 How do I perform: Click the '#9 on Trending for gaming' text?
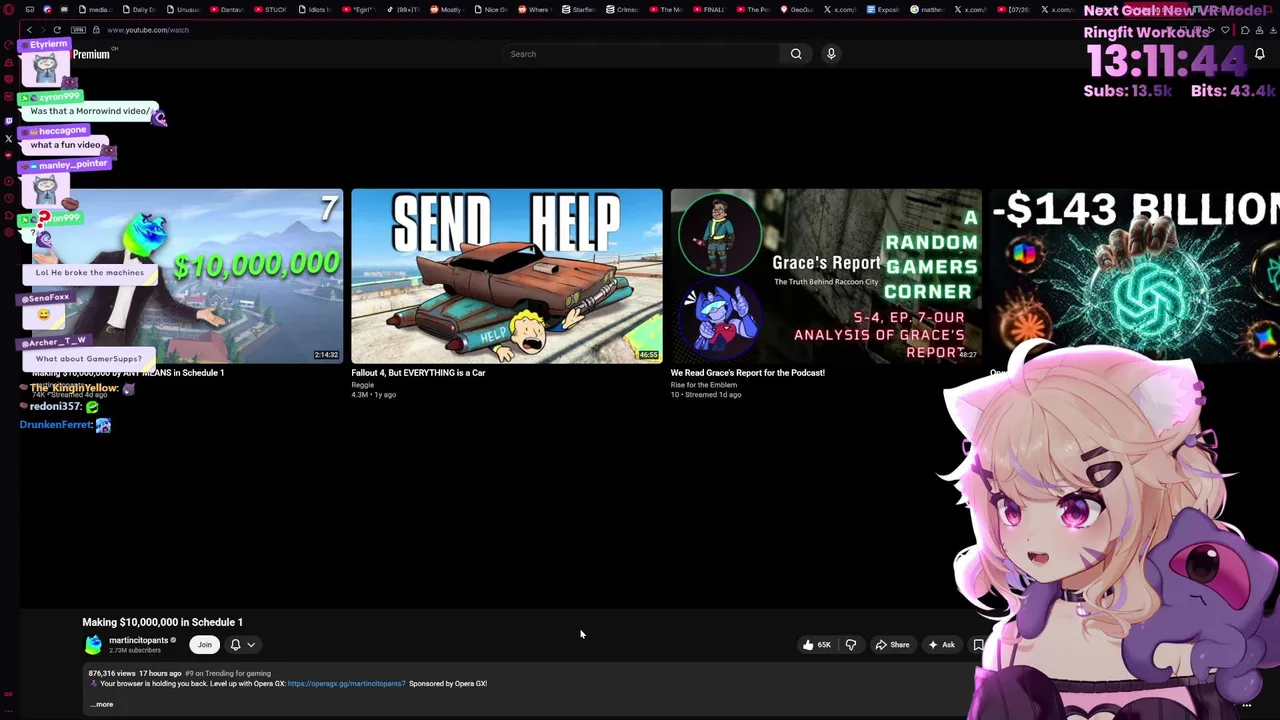tap(228, 674)
